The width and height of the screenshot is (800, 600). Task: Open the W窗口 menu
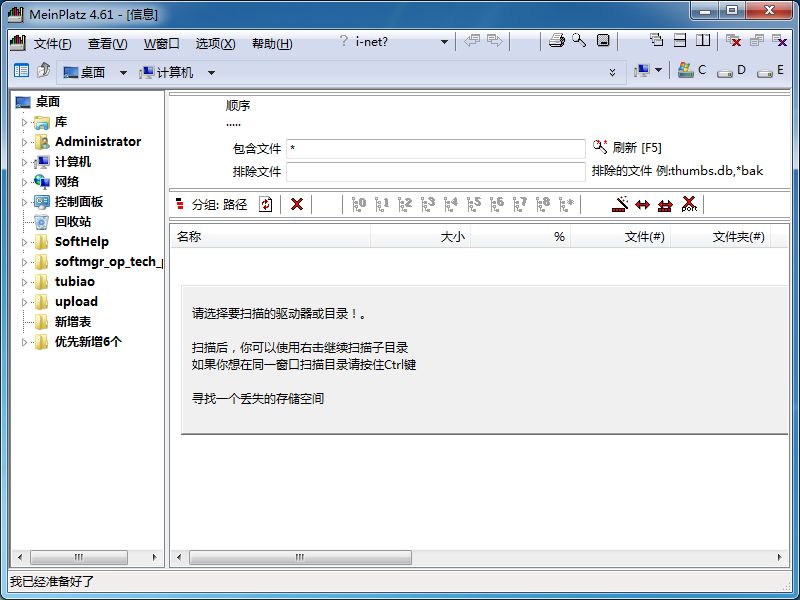click(x=161, y=44)
